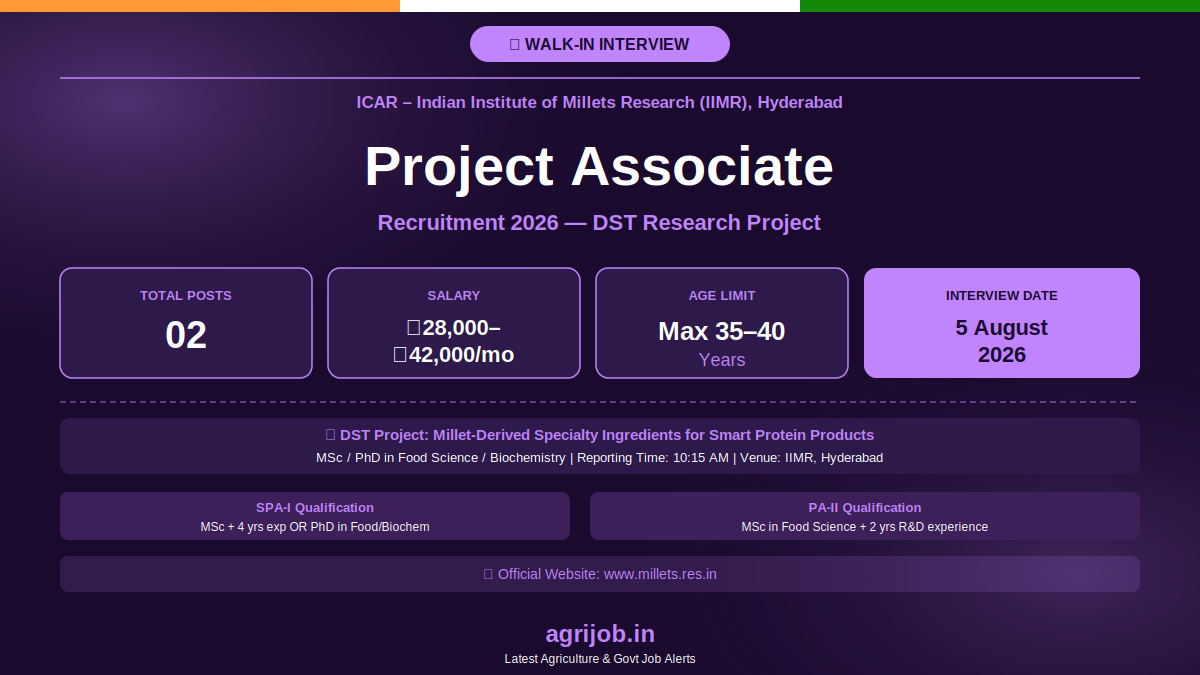Open the Salary card
The height and width of the screenshot is (675, 1200).
click(454, 323)
